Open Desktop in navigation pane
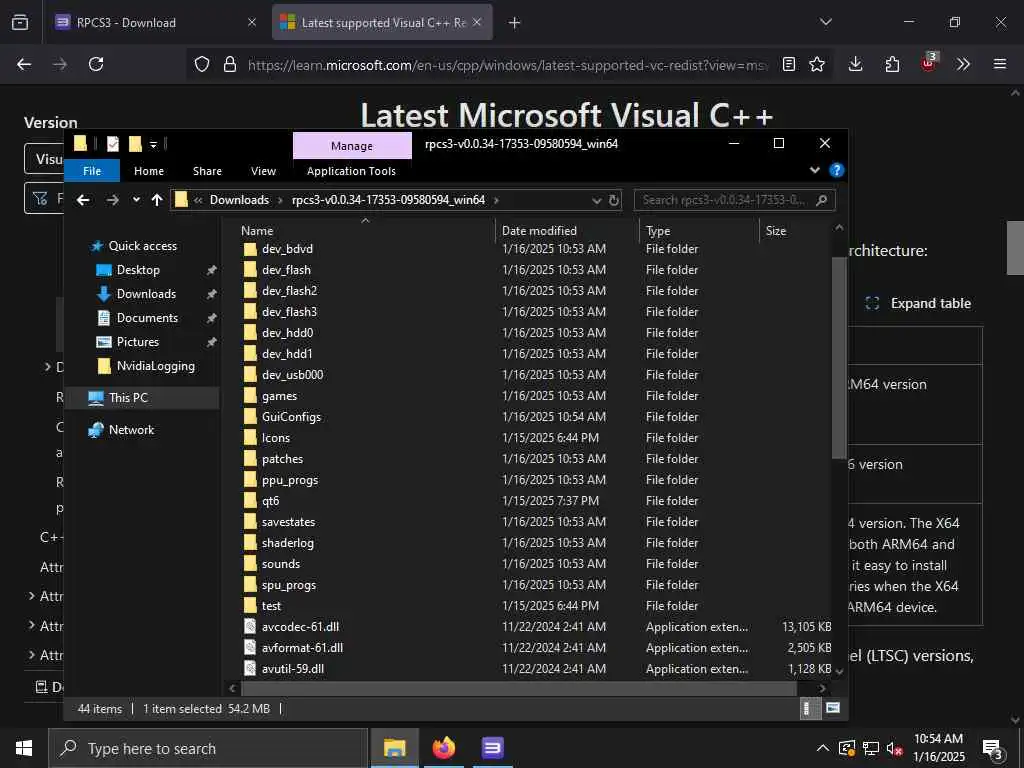The image size is (1024, 768). (x=138, y=270)
